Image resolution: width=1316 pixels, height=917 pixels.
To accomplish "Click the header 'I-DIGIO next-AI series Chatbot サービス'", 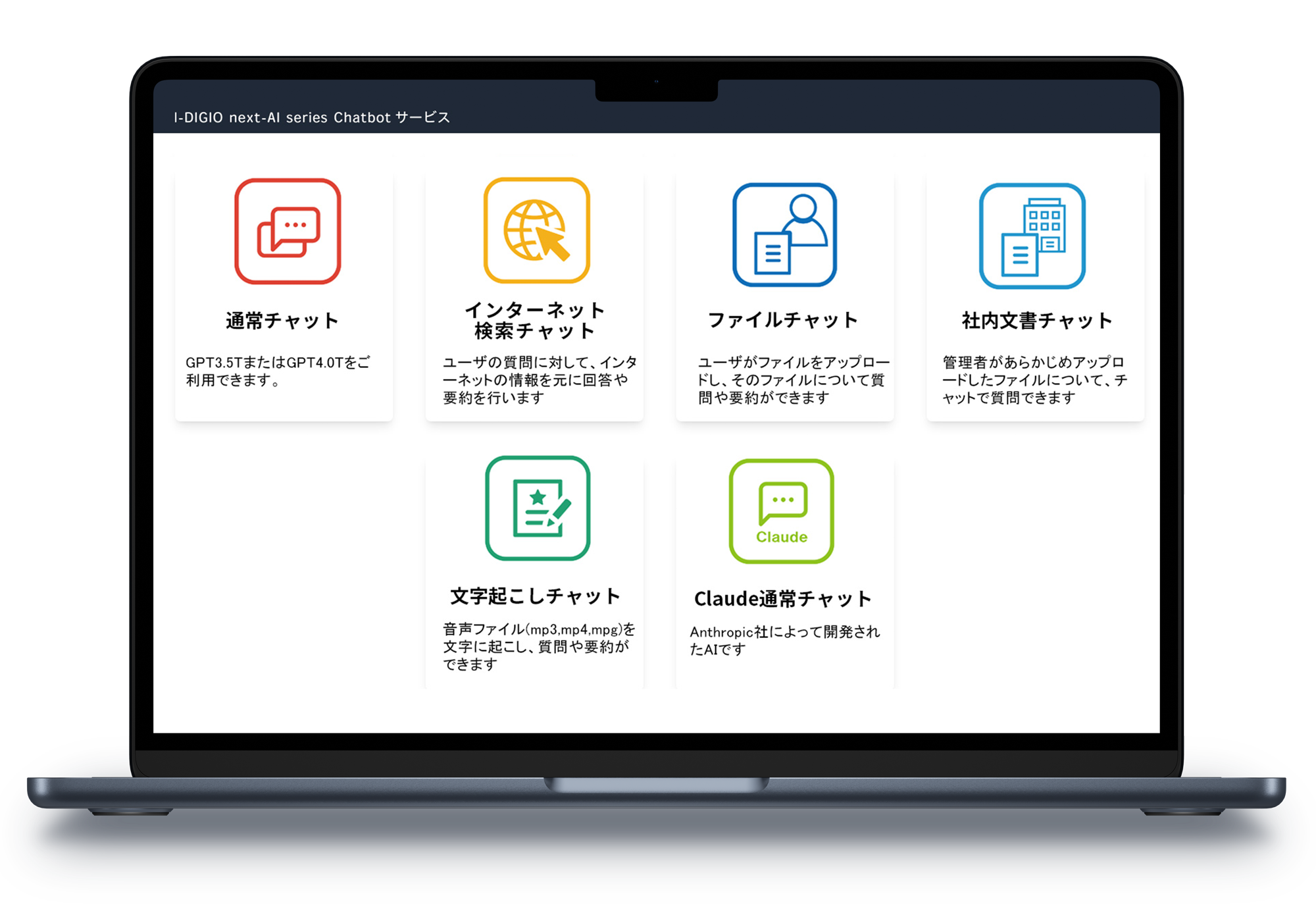I will (x=312, y=117).
